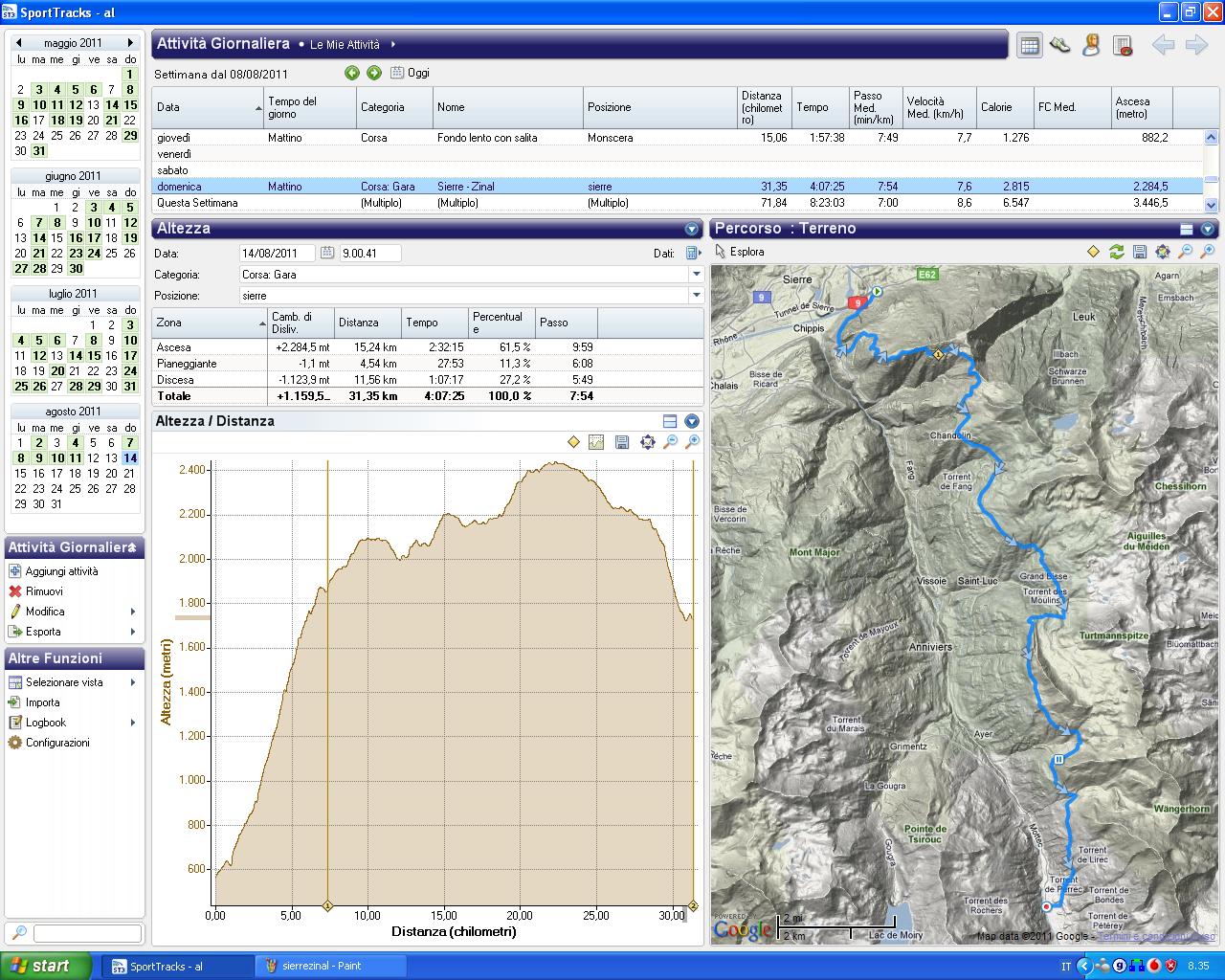Center map on route icon
The width and height of the screenshot is (1225, 980).
point(1163,252)
